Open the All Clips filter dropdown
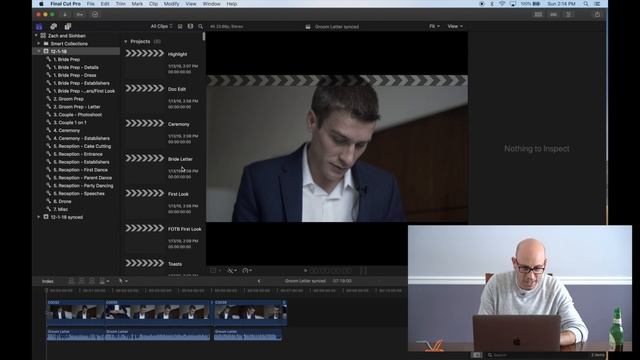 point(161,27)
